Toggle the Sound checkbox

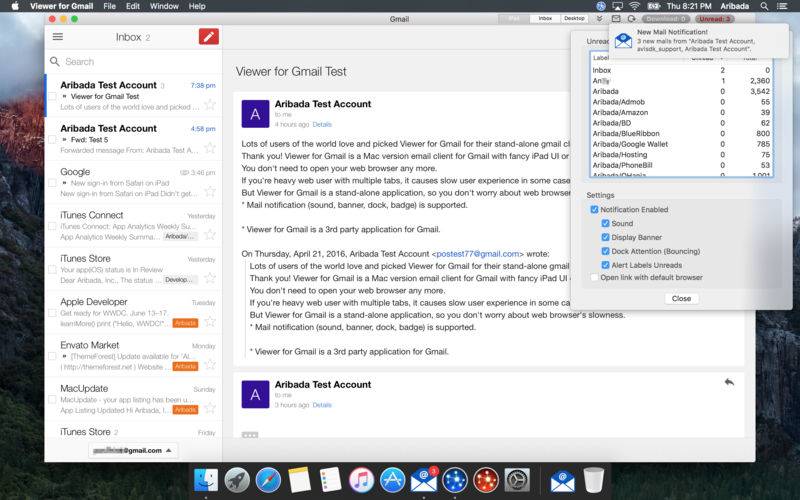(606, 223)
